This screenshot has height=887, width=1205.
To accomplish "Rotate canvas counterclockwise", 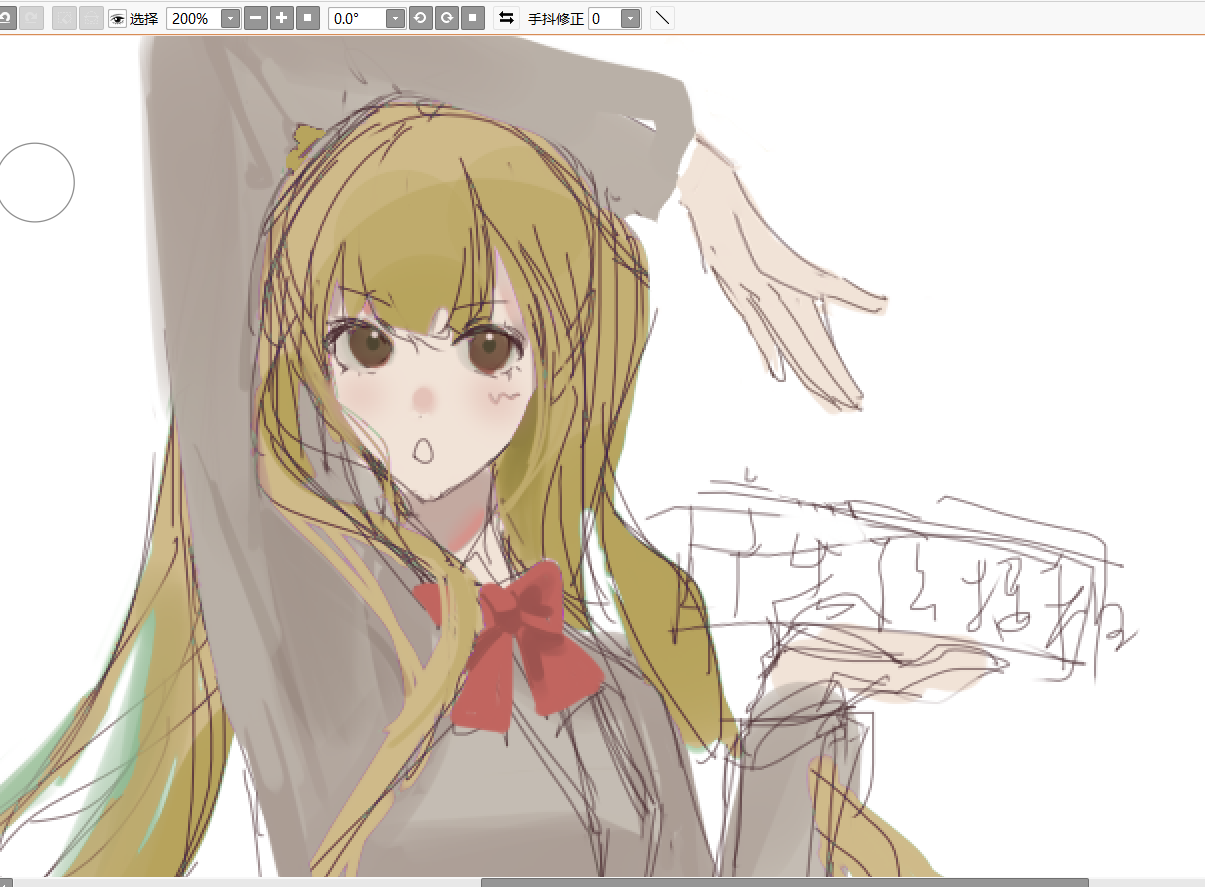I will click(x=421, y=18).
